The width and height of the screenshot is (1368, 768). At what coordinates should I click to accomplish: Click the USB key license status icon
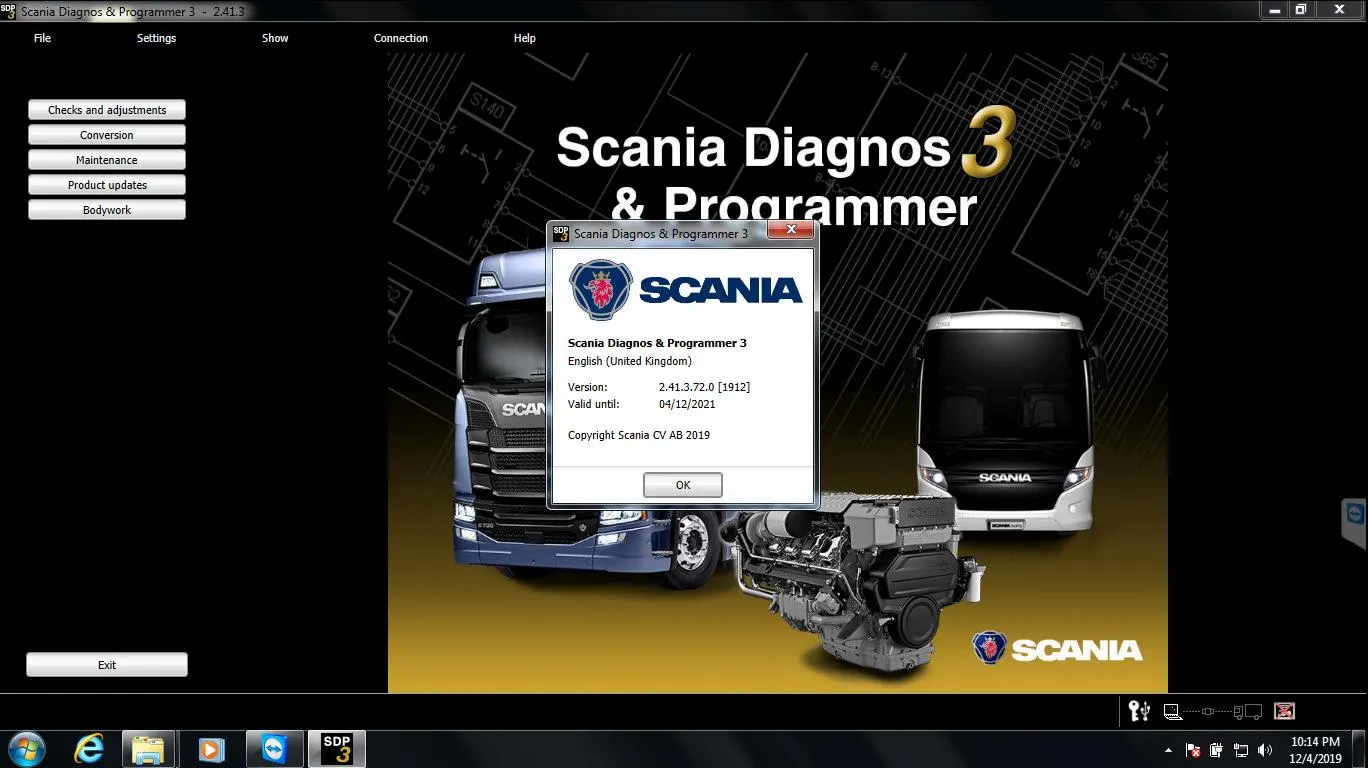click(x=1139, y=711)
